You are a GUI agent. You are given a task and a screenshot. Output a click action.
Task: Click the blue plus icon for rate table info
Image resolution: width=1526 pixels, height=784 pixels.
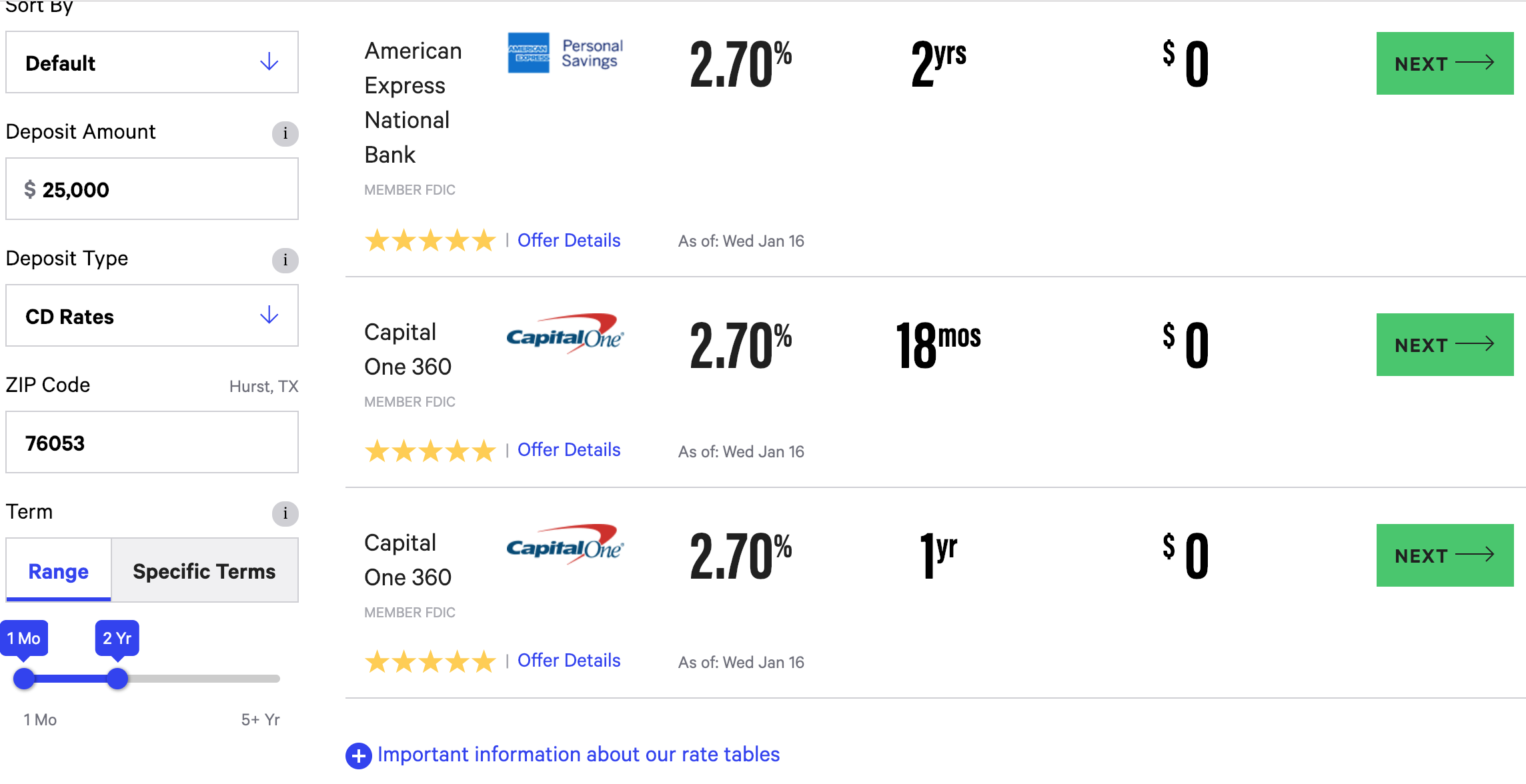click(x=358, y=755)
